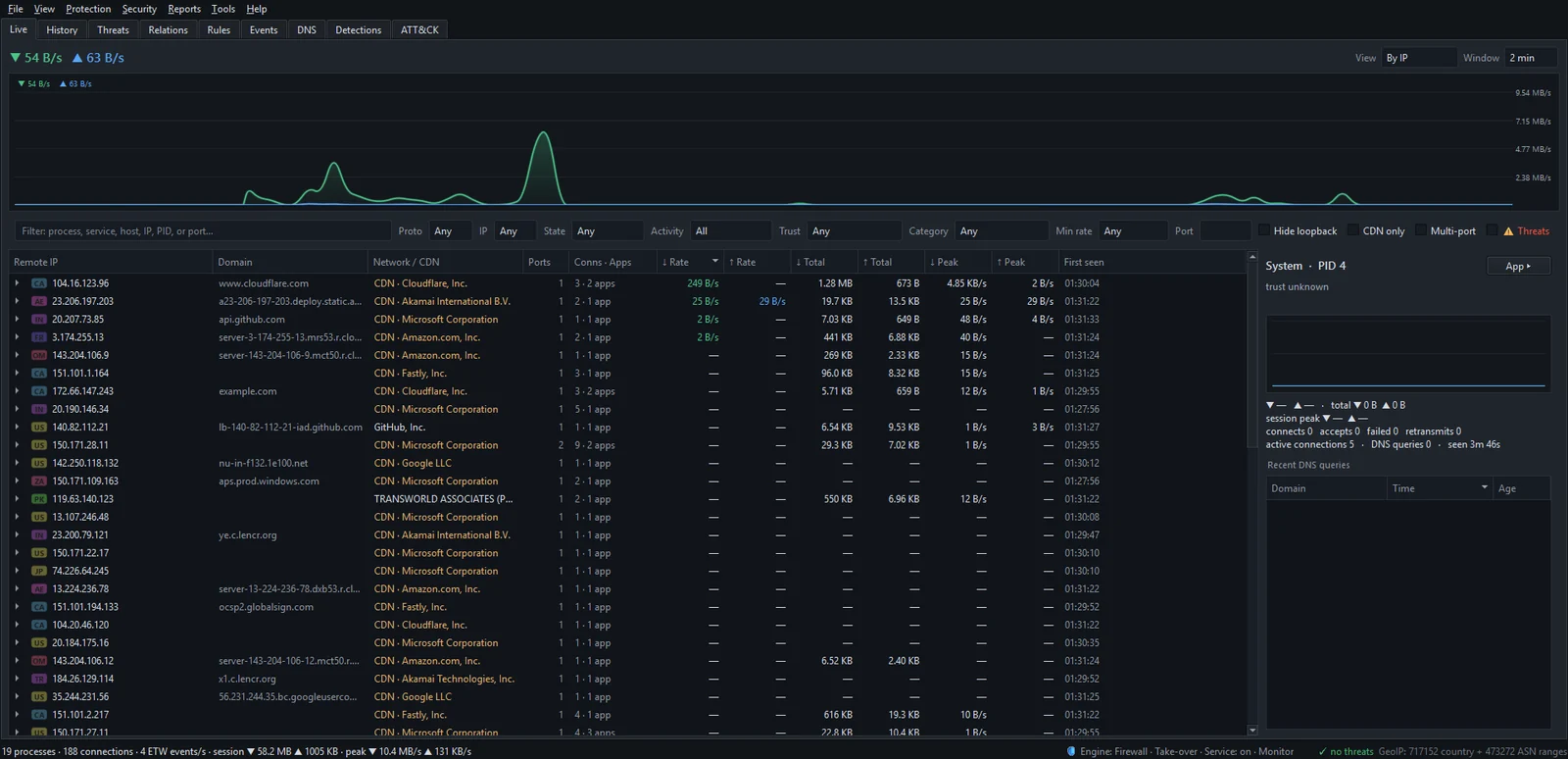
Task: Expand the 119.63.140.123 row
Action: (x=17, y=499)
